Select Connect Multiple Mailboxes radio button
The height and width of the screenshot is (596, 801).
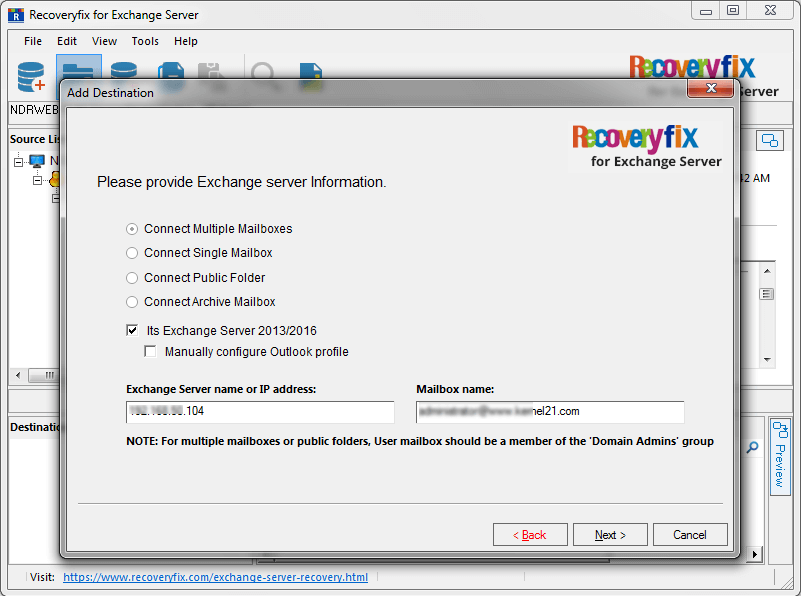point(132,229)
